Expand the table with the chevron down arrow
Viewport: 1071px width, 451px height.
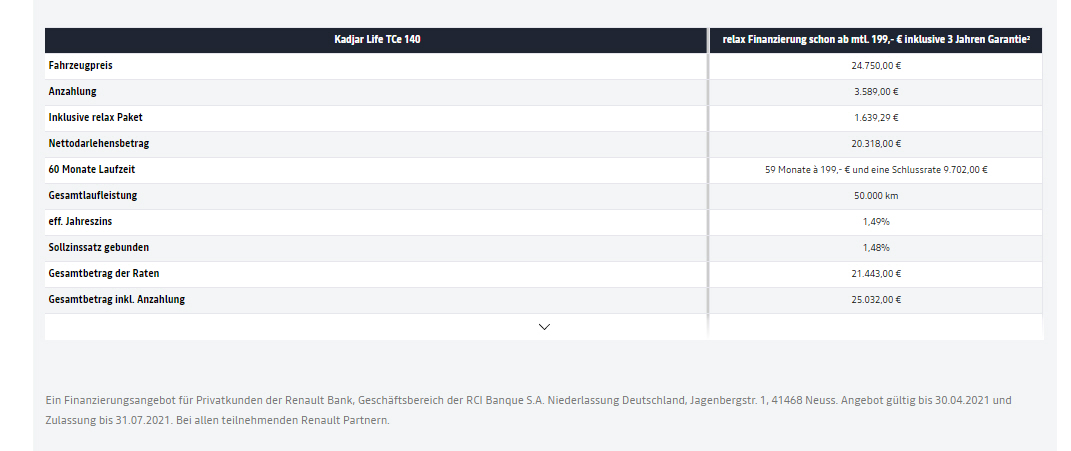click(x=544, y=327)
